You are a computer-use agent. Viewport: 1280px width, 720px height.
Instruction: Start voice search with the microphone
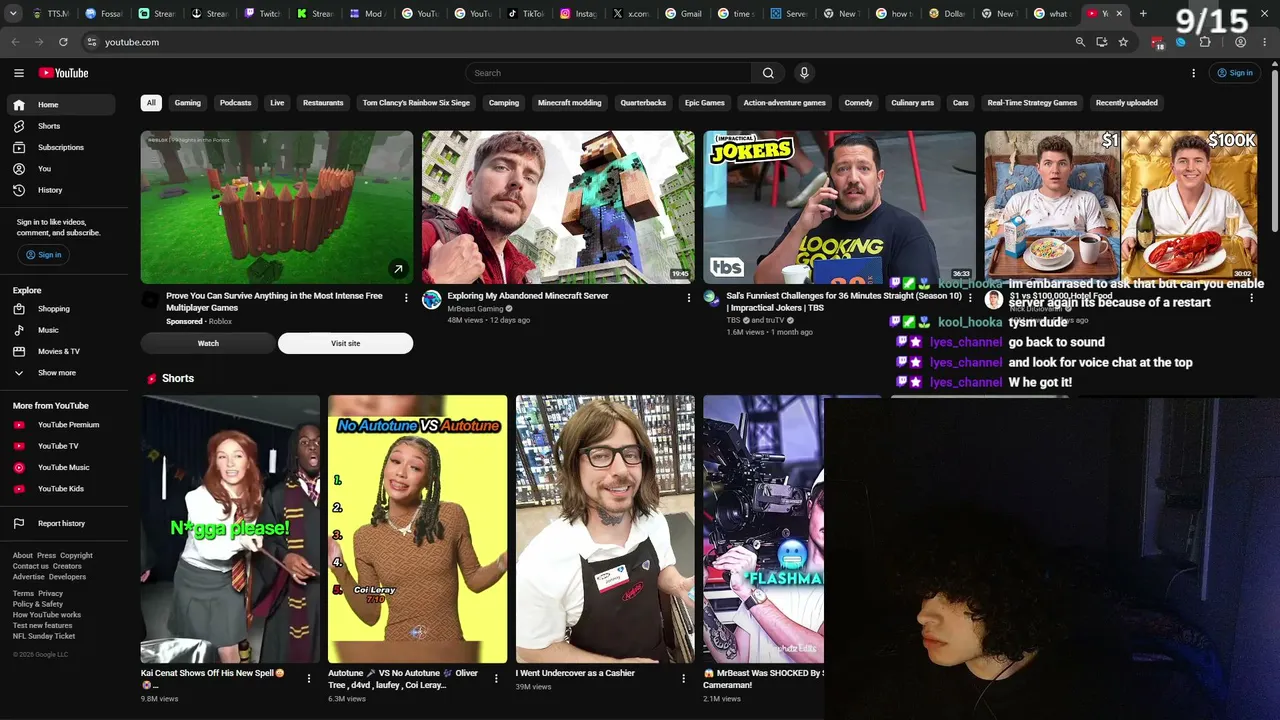[x=804, y=73]
